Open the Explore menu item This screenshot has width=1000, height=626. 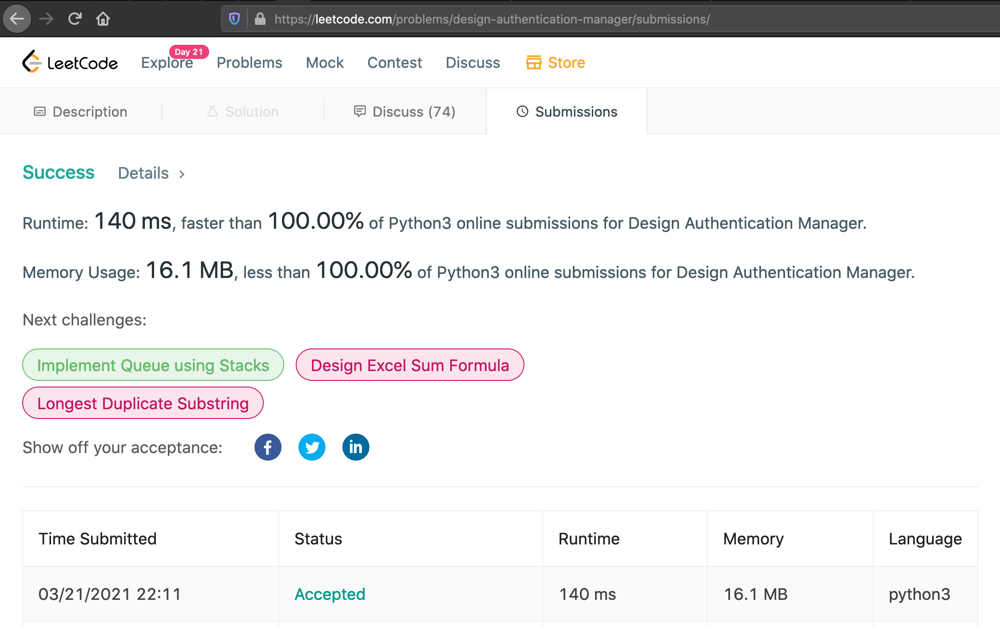point(166,63)
